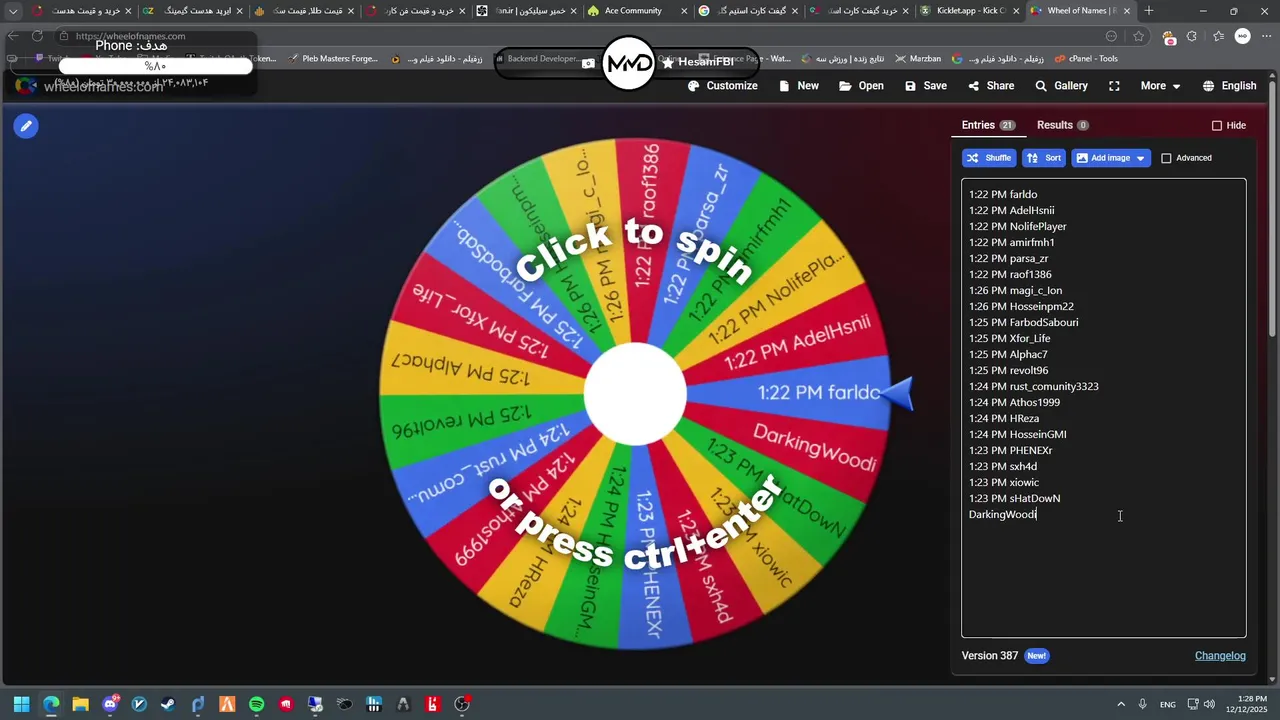Screen dimensions: 1280x720
Task: Enable the Advanced checkbox
Action: [x=1166, y=158]
